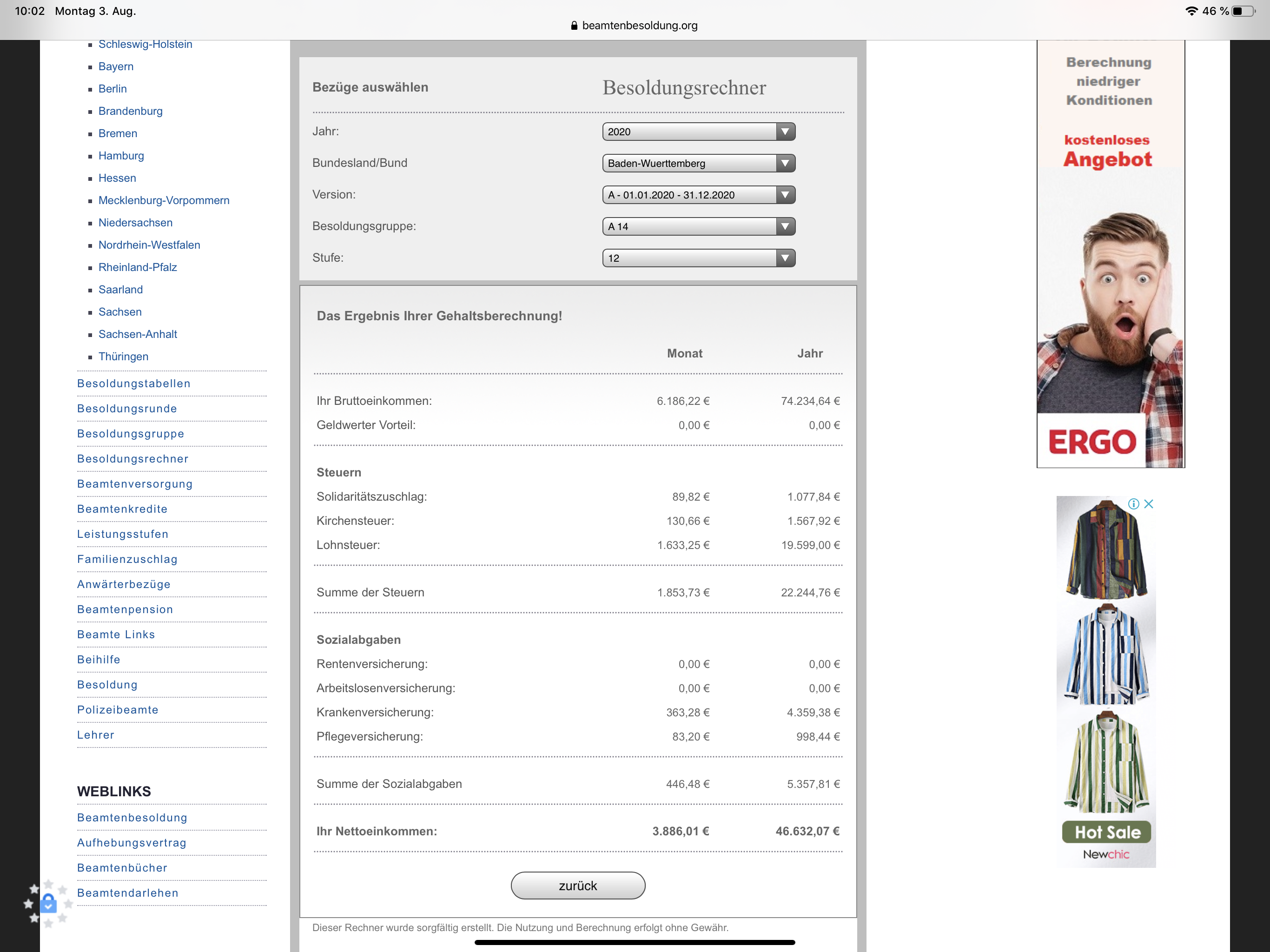This screenshot has height=952, width=1270.
Task: Tap the Wi-Fi status icon
Action: (x=1191, y=11)
